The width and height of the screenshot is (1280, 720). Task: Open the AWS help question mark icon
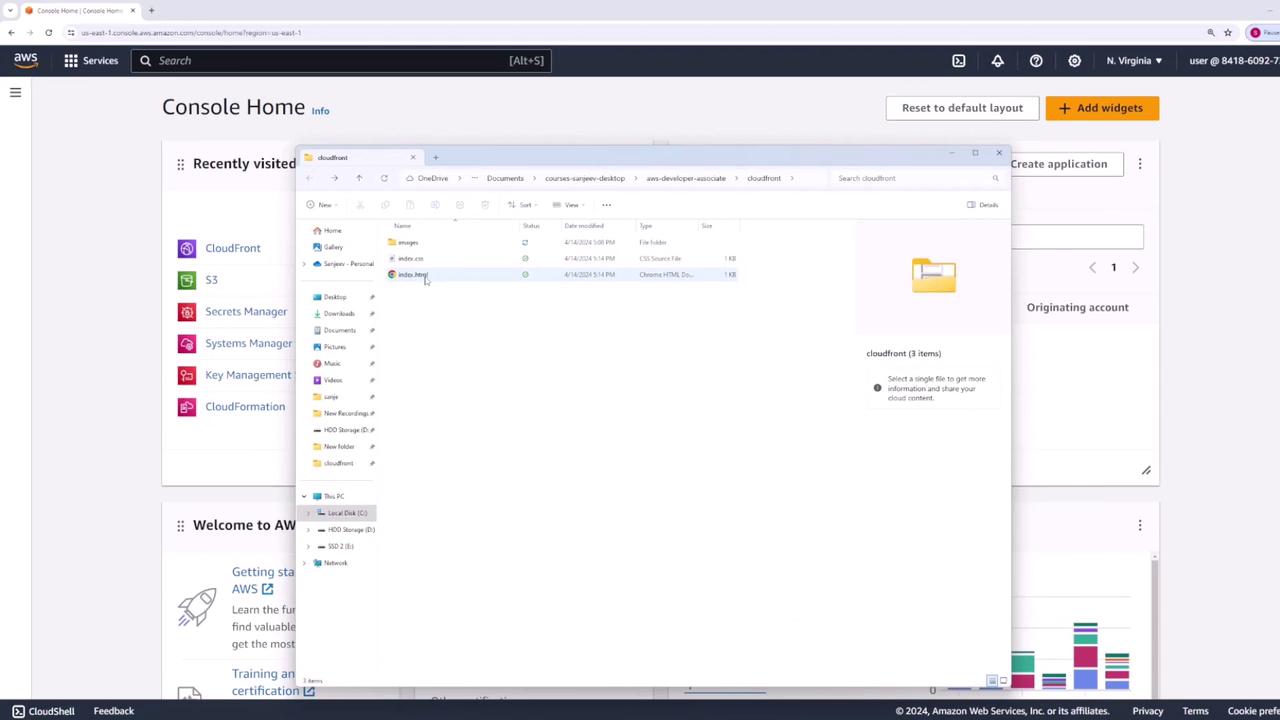pyautogui.click(x=1036, y=61)
